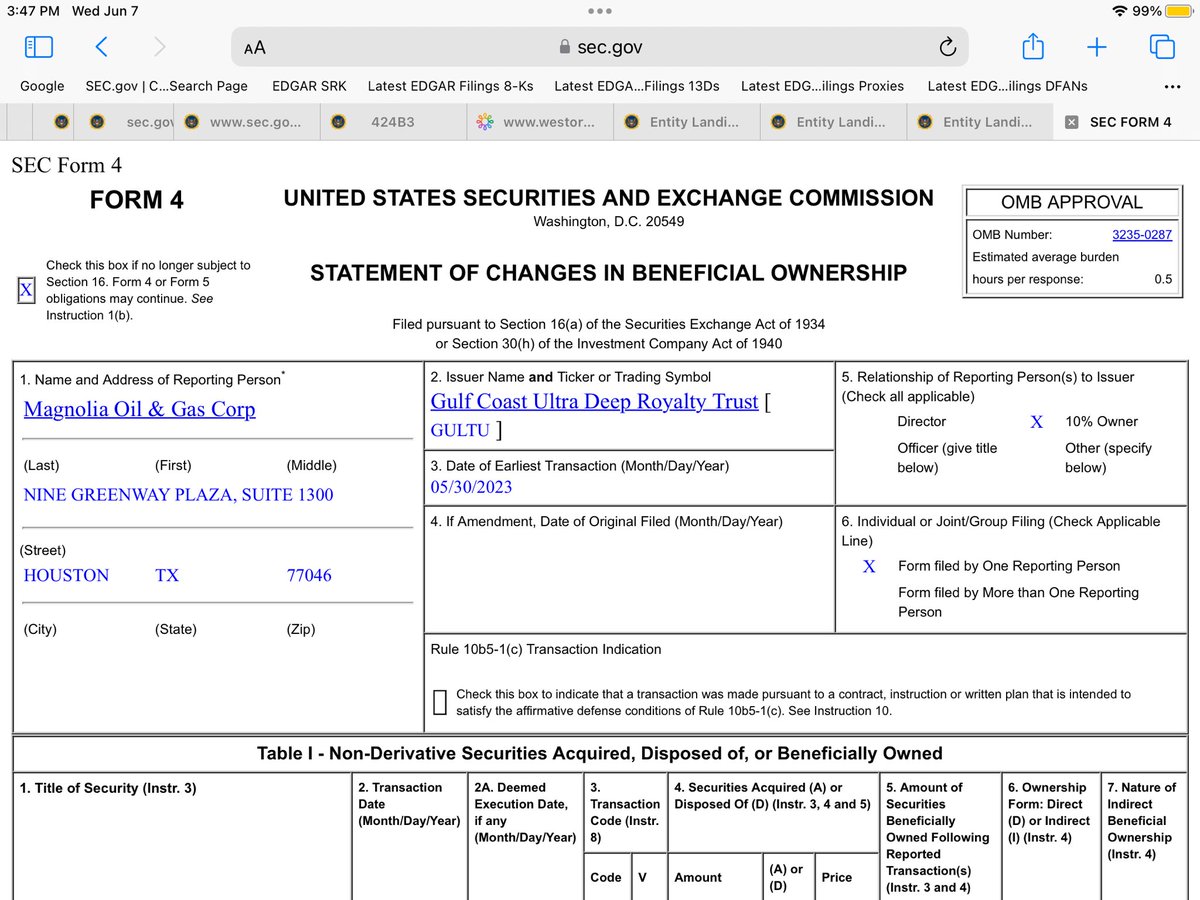This screenshot has width=1200, height=900.
Task: Toggle Form filed by One Reporting Person
Action: click(869, 566)
